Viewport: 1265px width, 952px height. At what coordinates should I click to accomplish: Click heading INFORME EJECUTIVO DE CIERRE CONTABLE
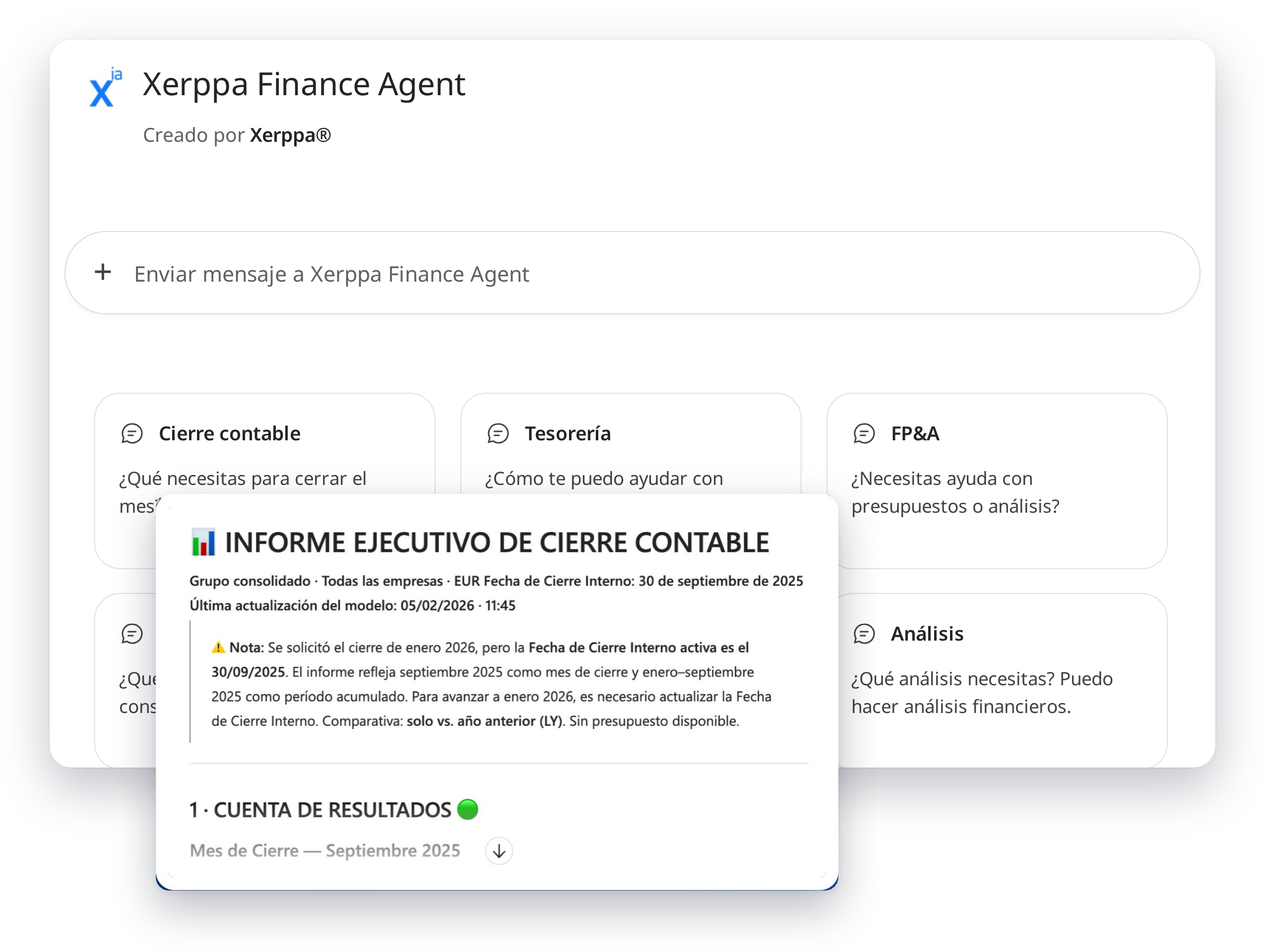[497, 542]
